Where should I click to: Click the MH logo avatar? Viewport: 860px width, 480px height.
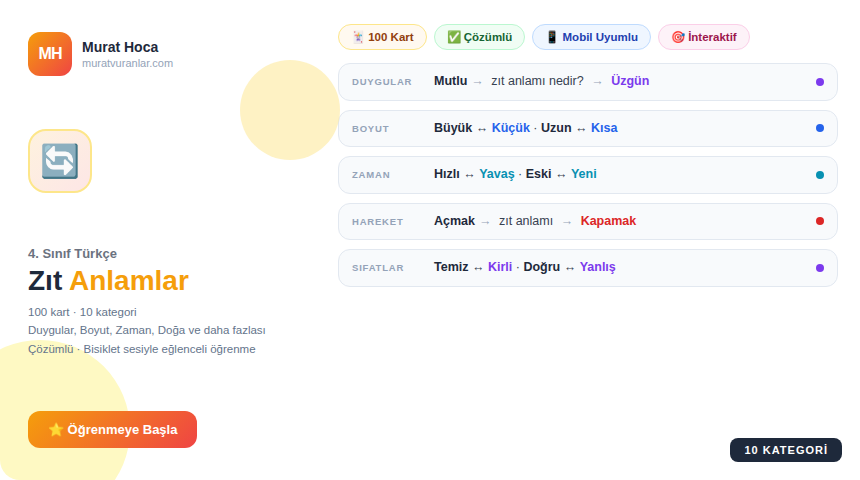[x=50, y=54]
